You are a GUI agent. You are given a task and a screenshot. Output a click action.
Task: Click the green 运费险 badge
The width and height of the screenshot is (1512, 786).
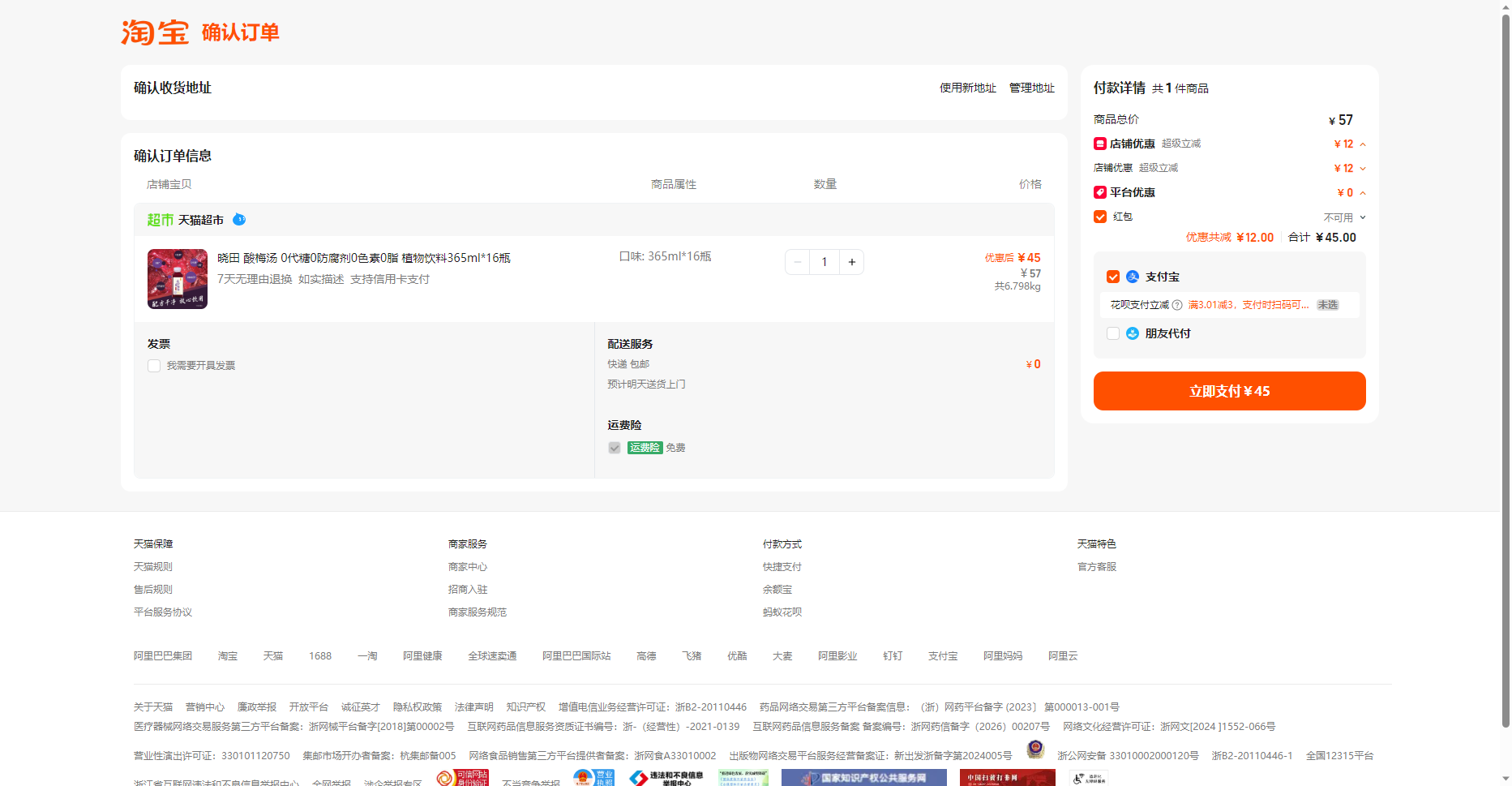point(645,448)
